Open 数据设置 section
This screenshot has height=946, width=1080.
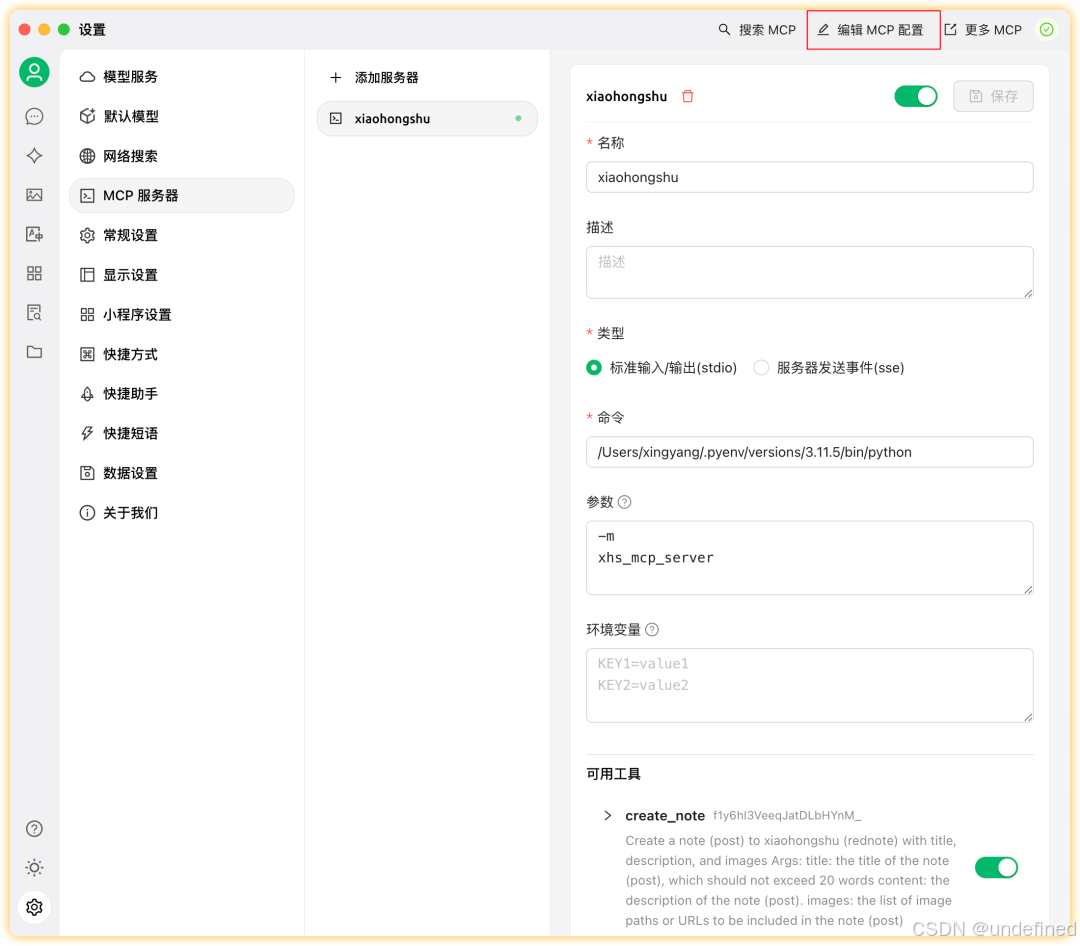(182, 473)
